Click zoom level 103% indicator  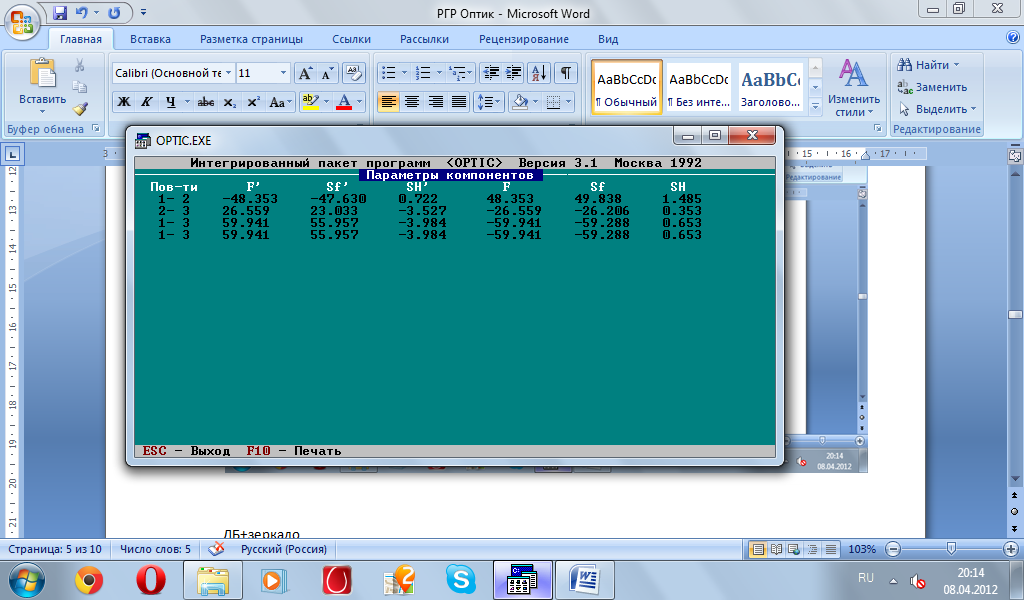[x=862, y=549]
